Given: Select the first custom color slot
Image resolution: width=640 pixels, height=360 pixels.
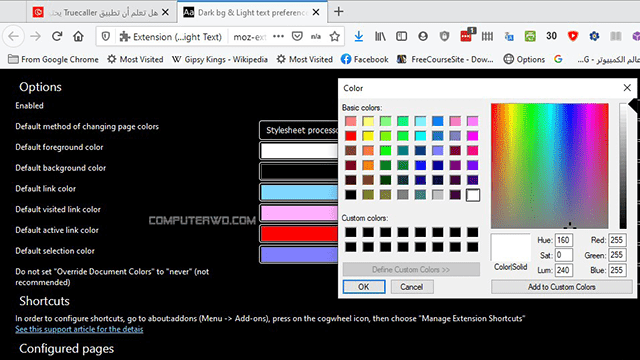Looking at the screenshot, I should 351,232.
